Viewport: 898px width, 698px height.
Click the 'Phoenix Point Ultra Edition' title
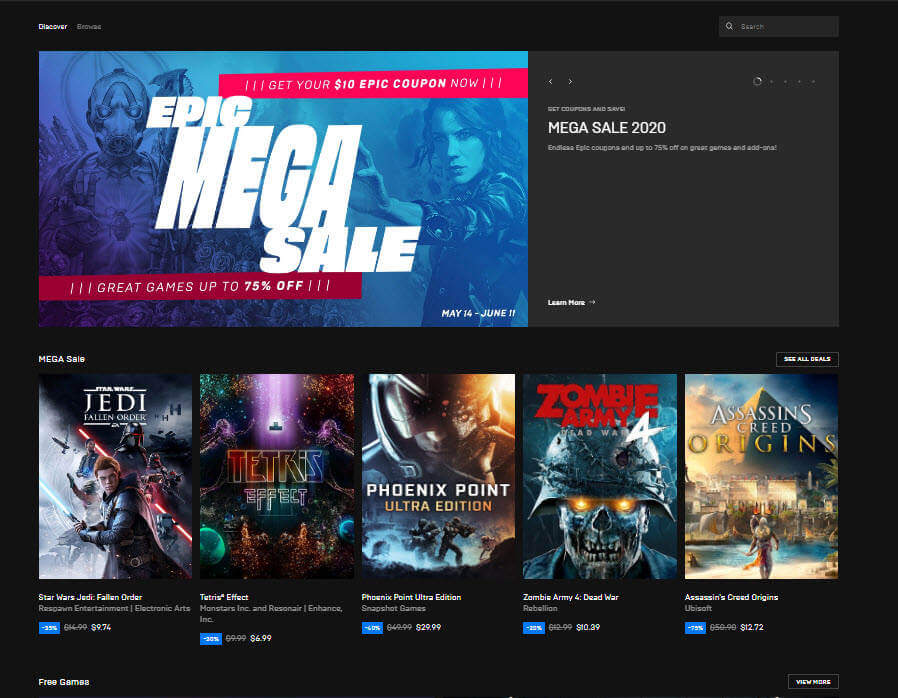[x=411, y=597]
